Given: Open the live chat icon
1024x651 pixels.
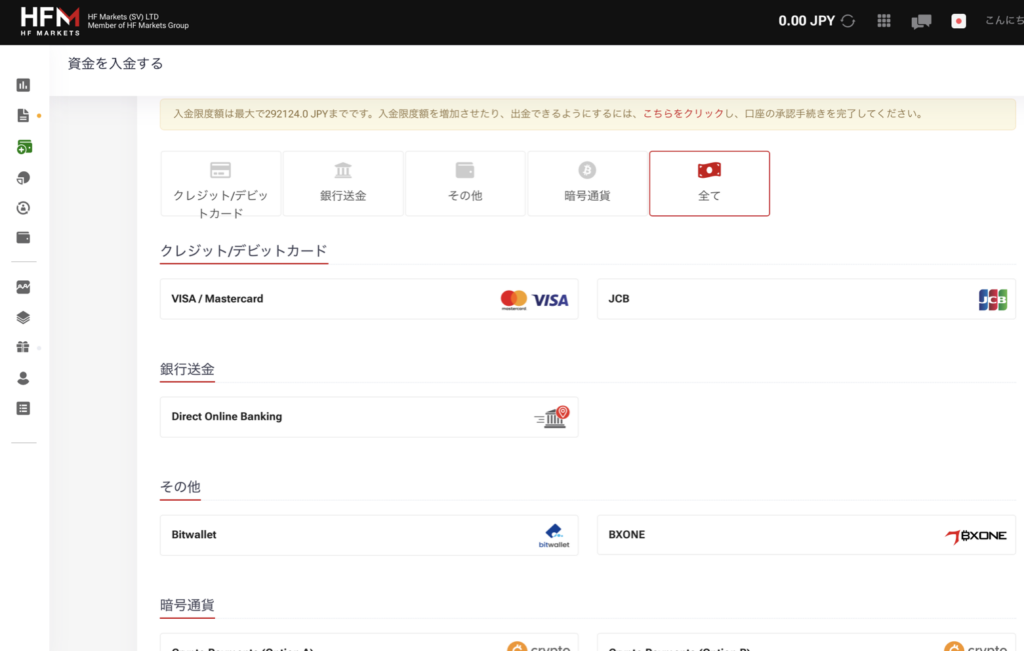Looking at the screenshot, I should 921,22.
